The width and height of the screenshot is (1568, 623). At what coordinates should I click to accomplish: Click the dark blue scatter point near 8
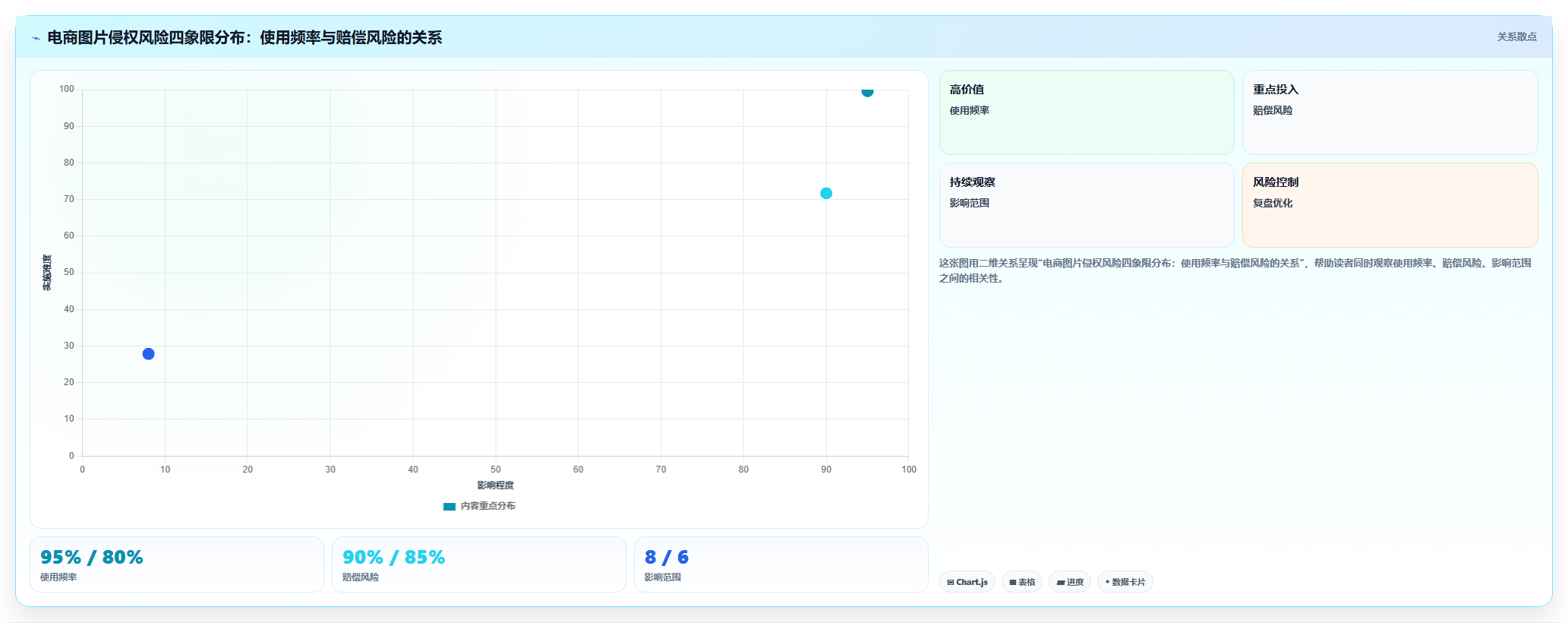click(x=149, y=354)
